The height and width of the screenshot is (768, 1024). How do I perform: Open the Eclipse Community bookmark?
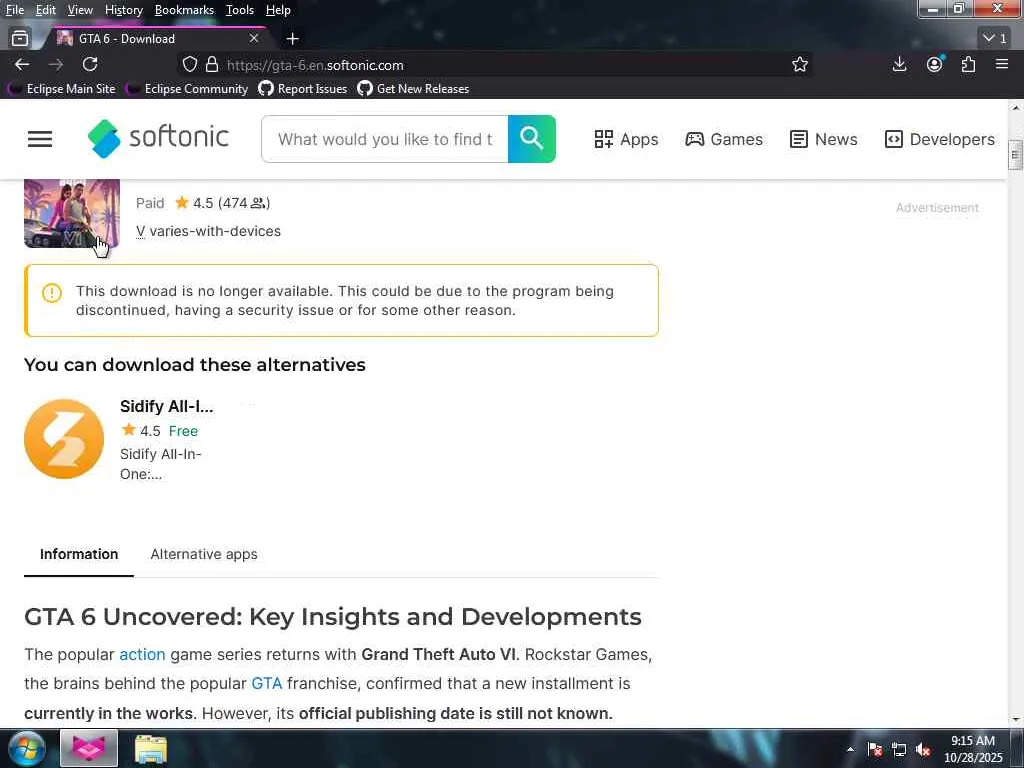coord(187,89)
